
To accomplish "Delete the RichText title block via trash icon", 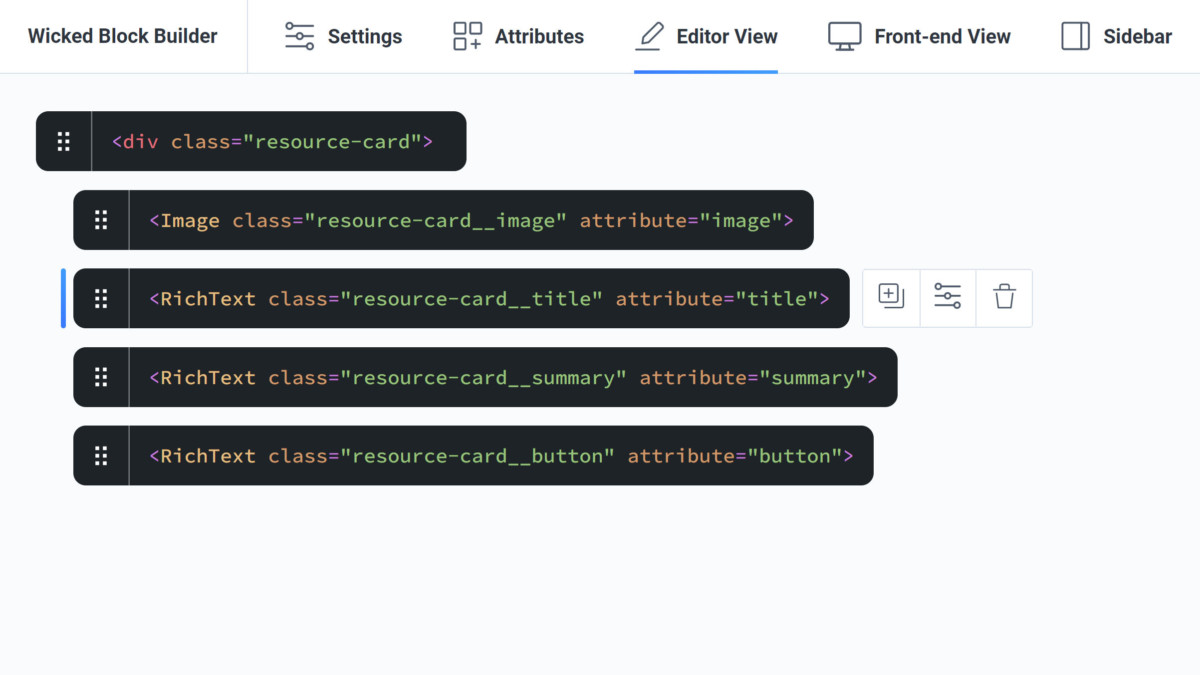I will click(x=1004, y=296).
